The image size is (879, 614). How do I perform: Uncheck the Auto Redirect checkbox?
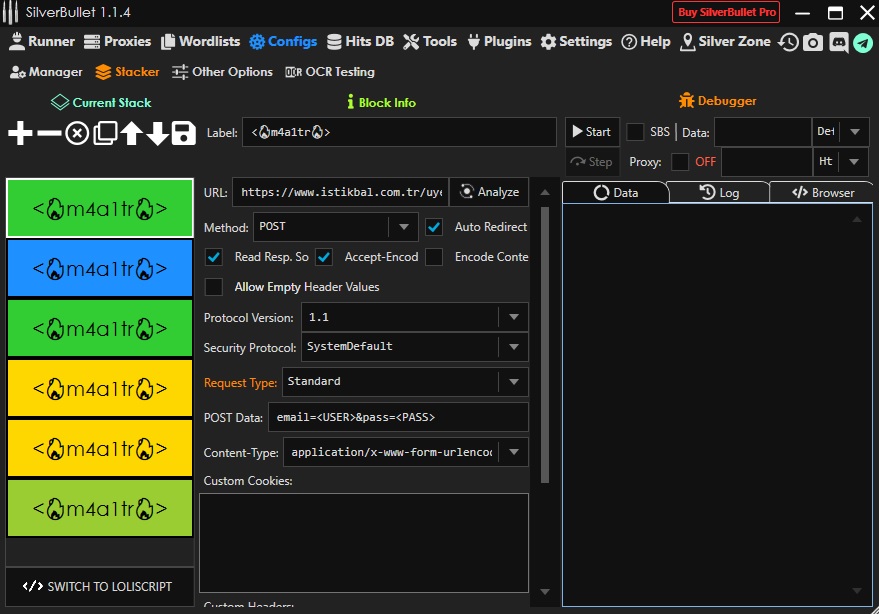point(434,227)
